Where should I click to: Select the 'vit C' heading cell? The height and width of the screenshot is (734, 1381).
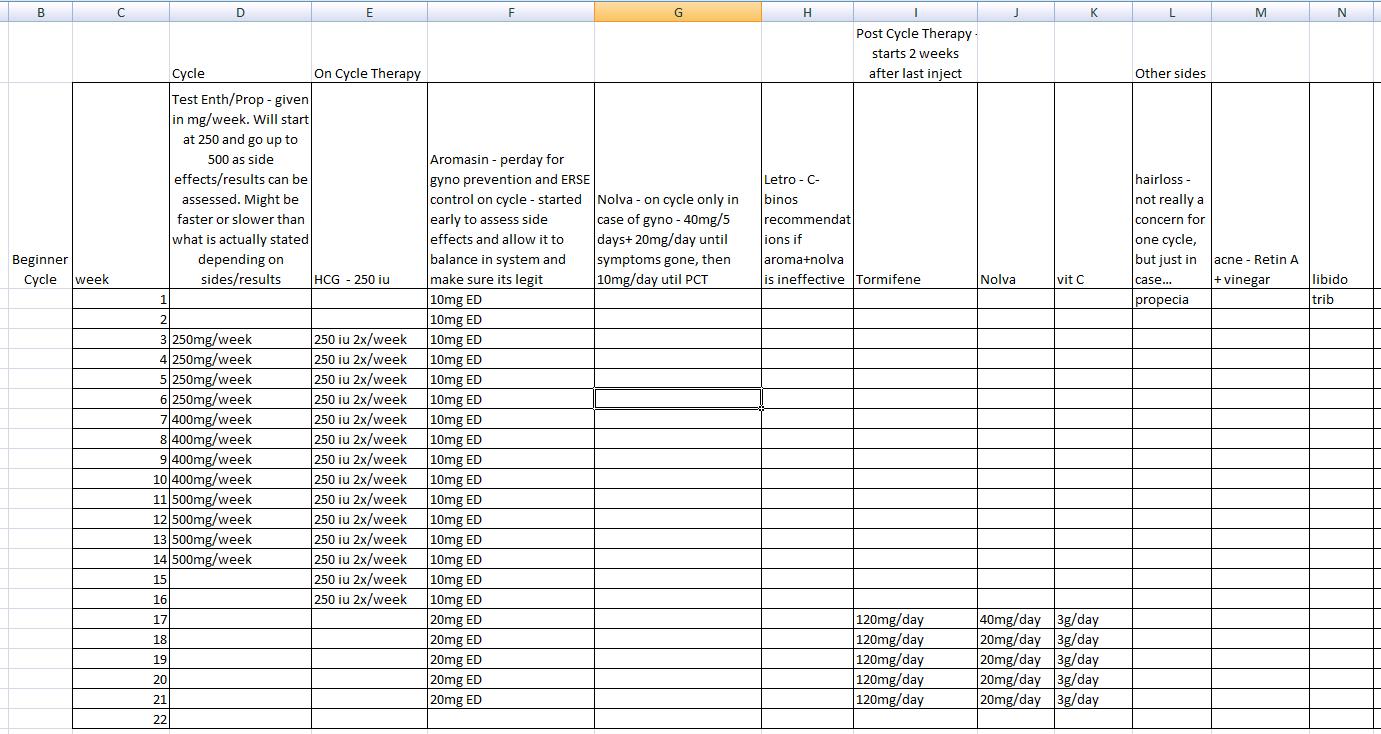(x=1093, y=279)
